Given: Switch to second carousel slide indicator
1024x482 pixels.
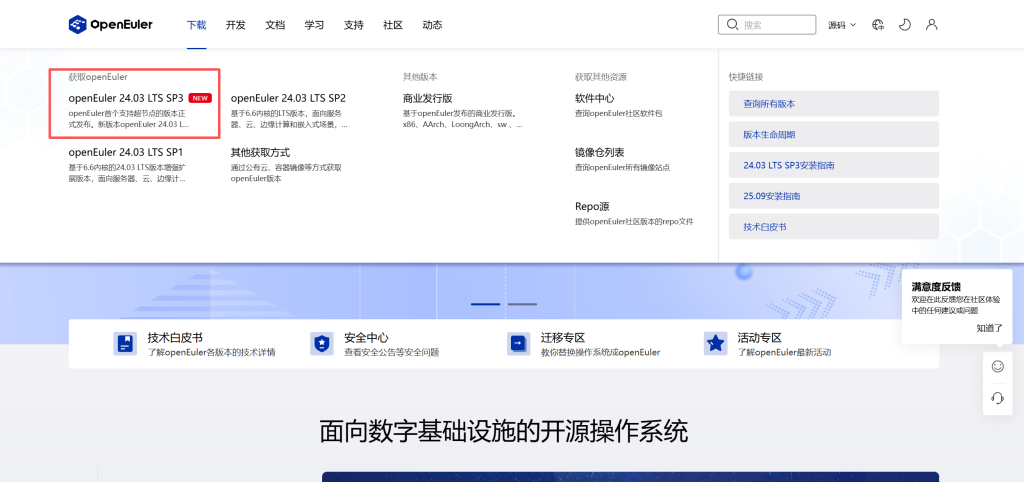Looking at the screenshot, I should pyautogui.click(x=522, y=303).
